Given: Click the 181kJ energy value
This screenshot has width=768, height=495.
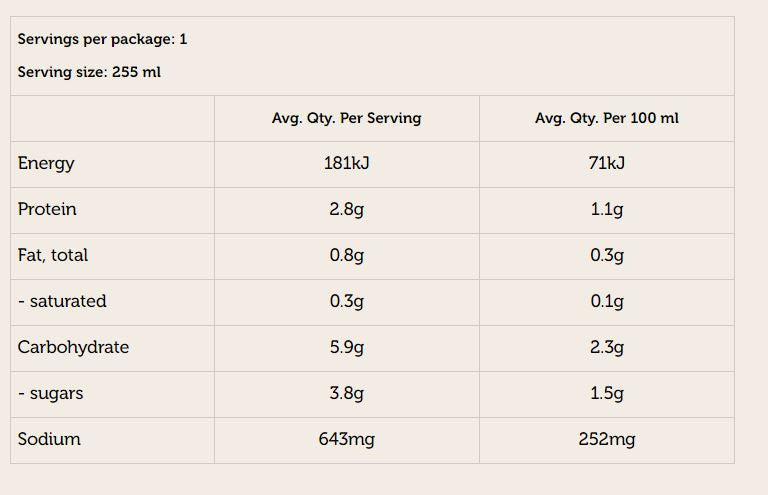Looking at the screenshot, I should [x=346, y=163].
